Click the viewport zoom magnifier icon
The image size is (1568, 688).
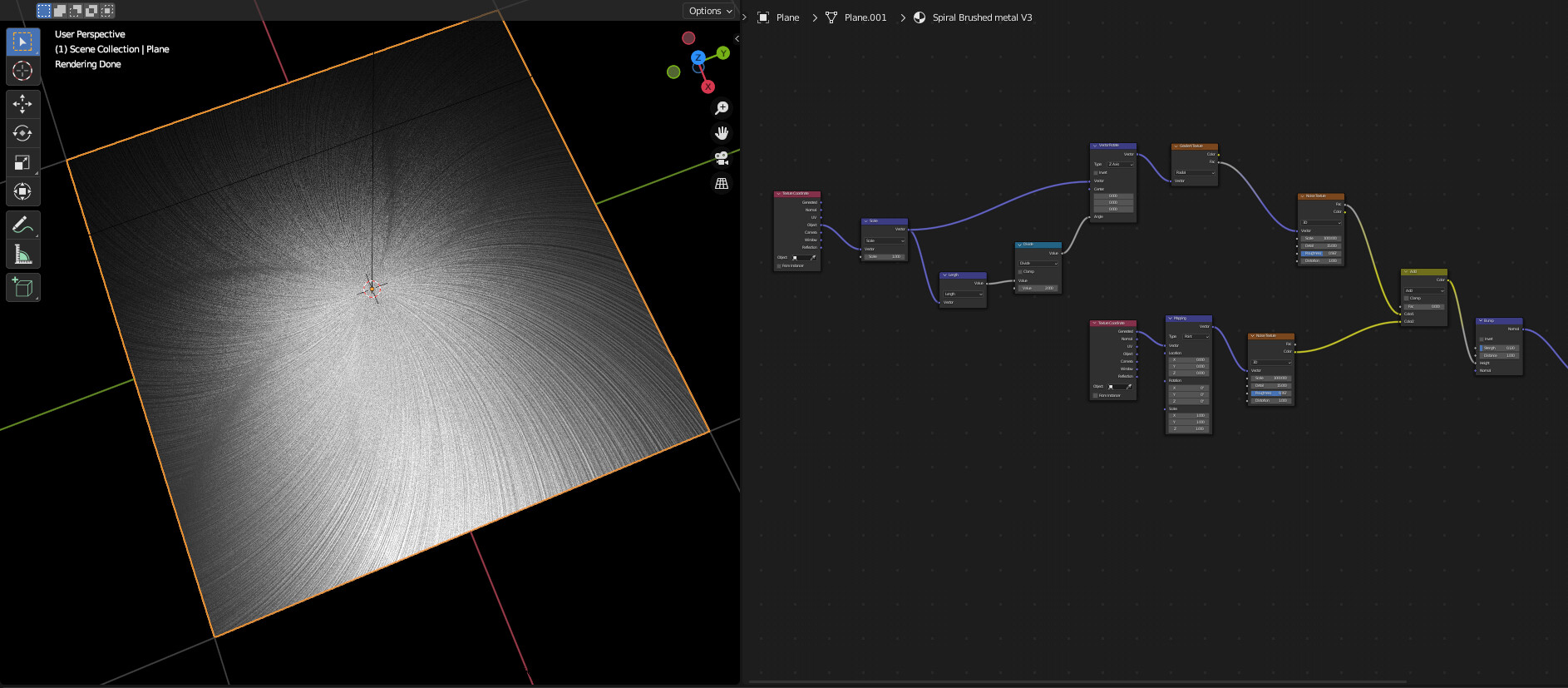click(x=722, y=108)
